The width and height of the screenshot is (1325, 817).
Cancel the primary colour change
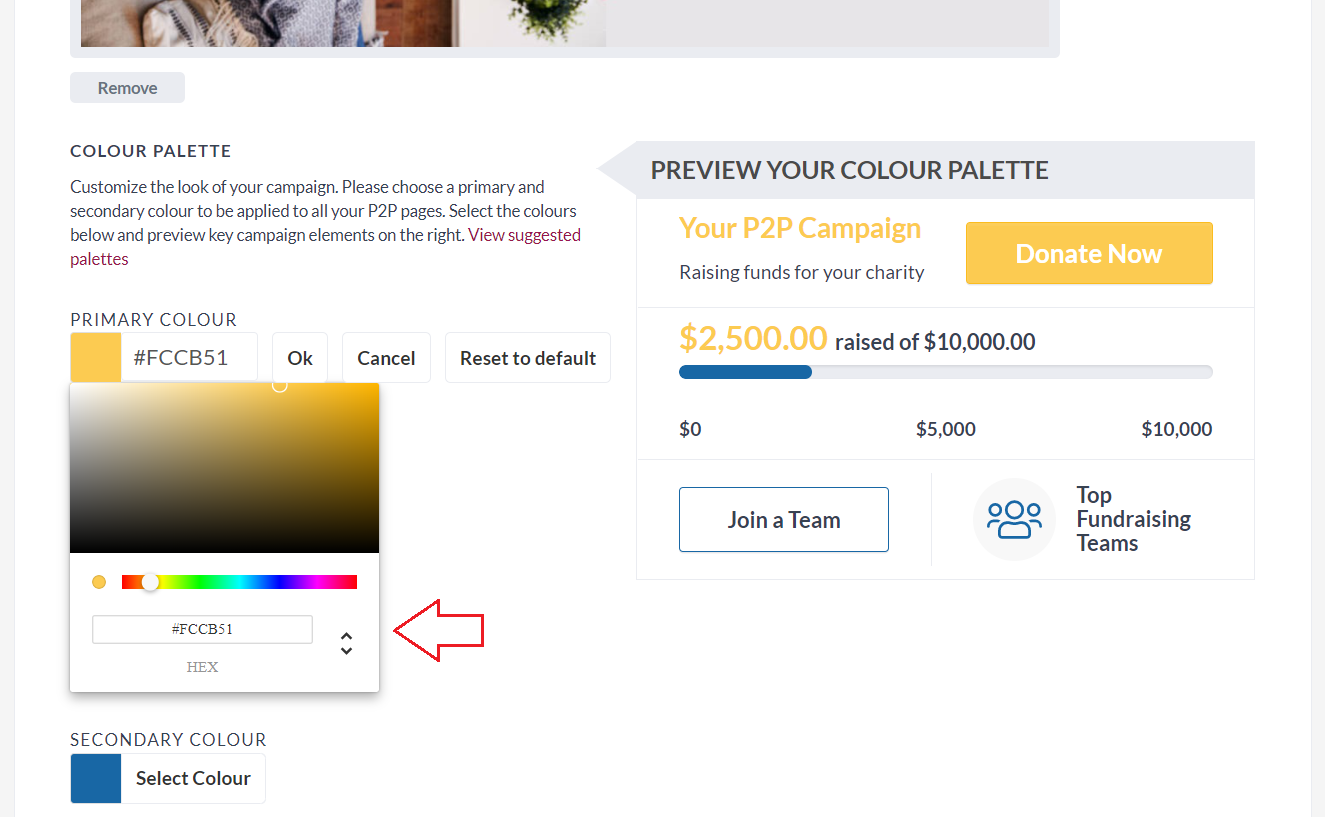[x=386, y=358]
